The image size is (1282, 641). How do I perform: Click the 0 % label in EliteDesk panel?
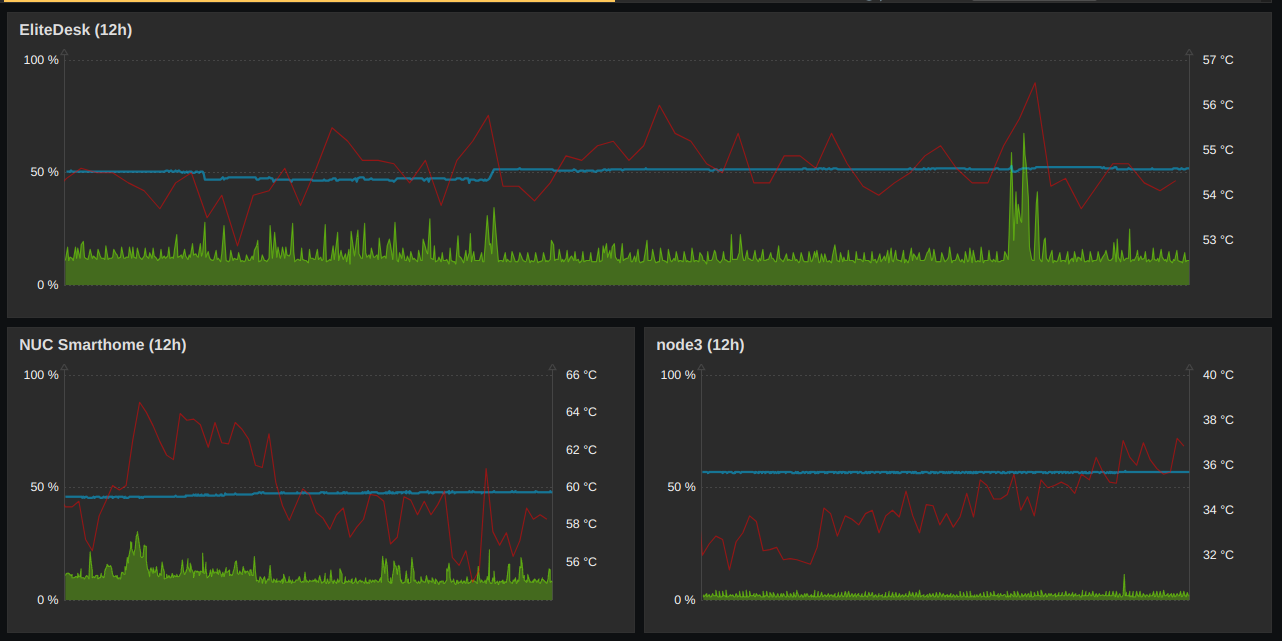(x=48, y=285)
